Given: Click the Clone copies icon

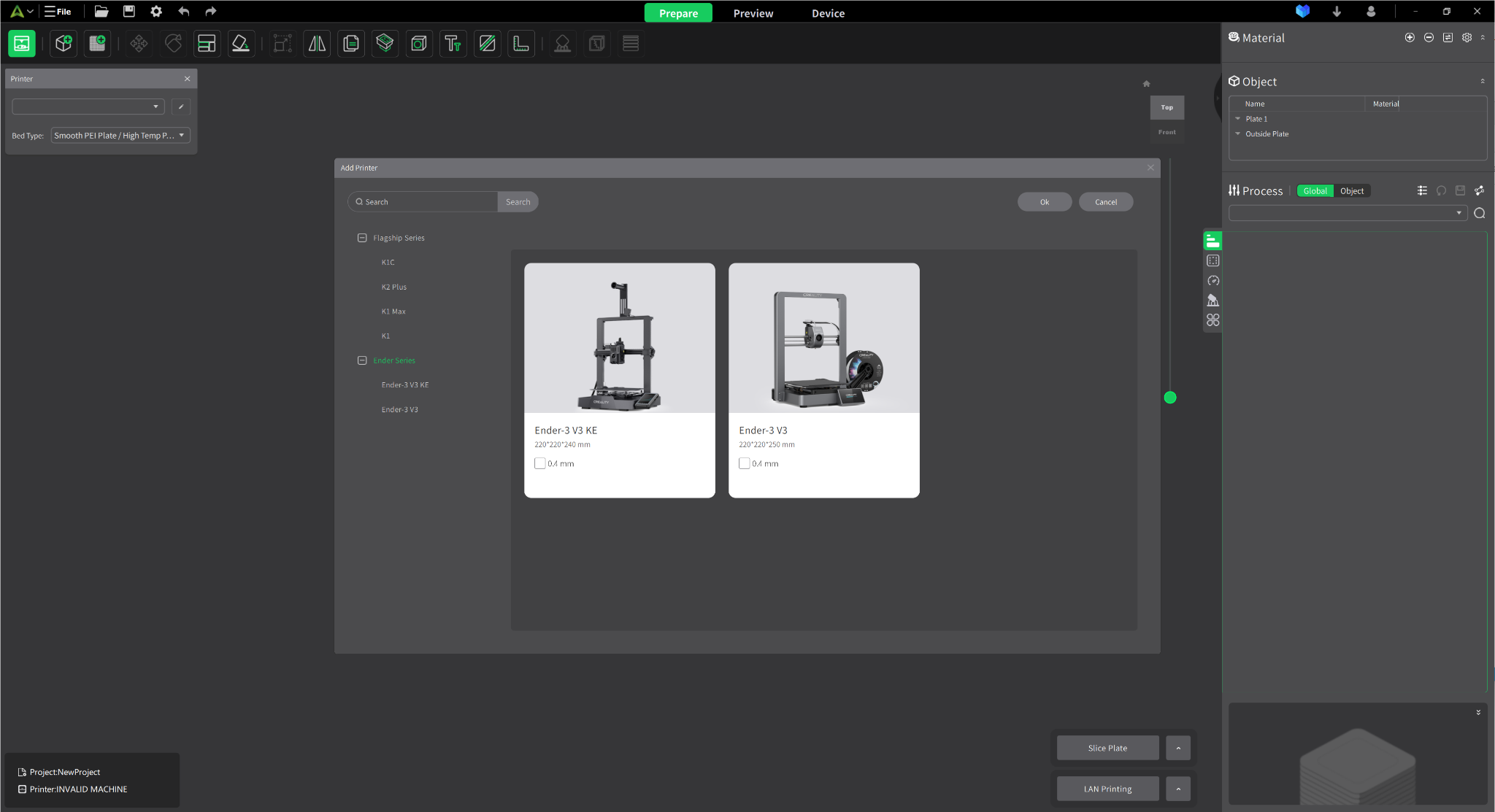Looking at the screenshot, I should [x=351, y=44].
